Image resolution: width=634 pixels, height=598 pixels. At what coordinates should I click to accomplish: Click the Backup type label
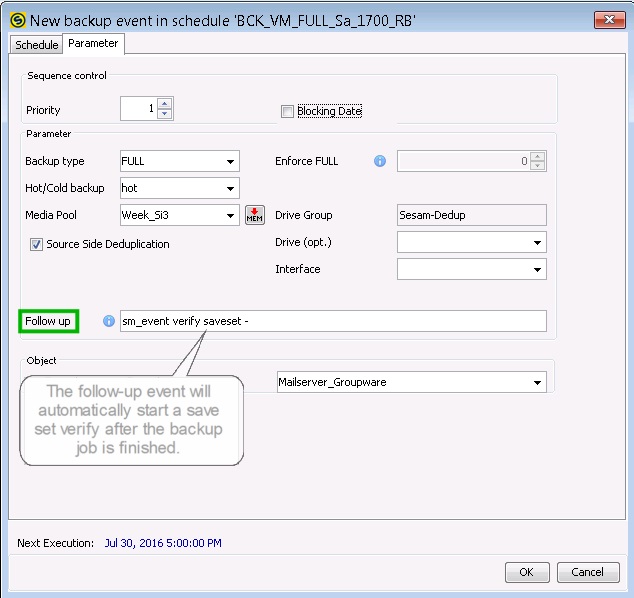55,161
